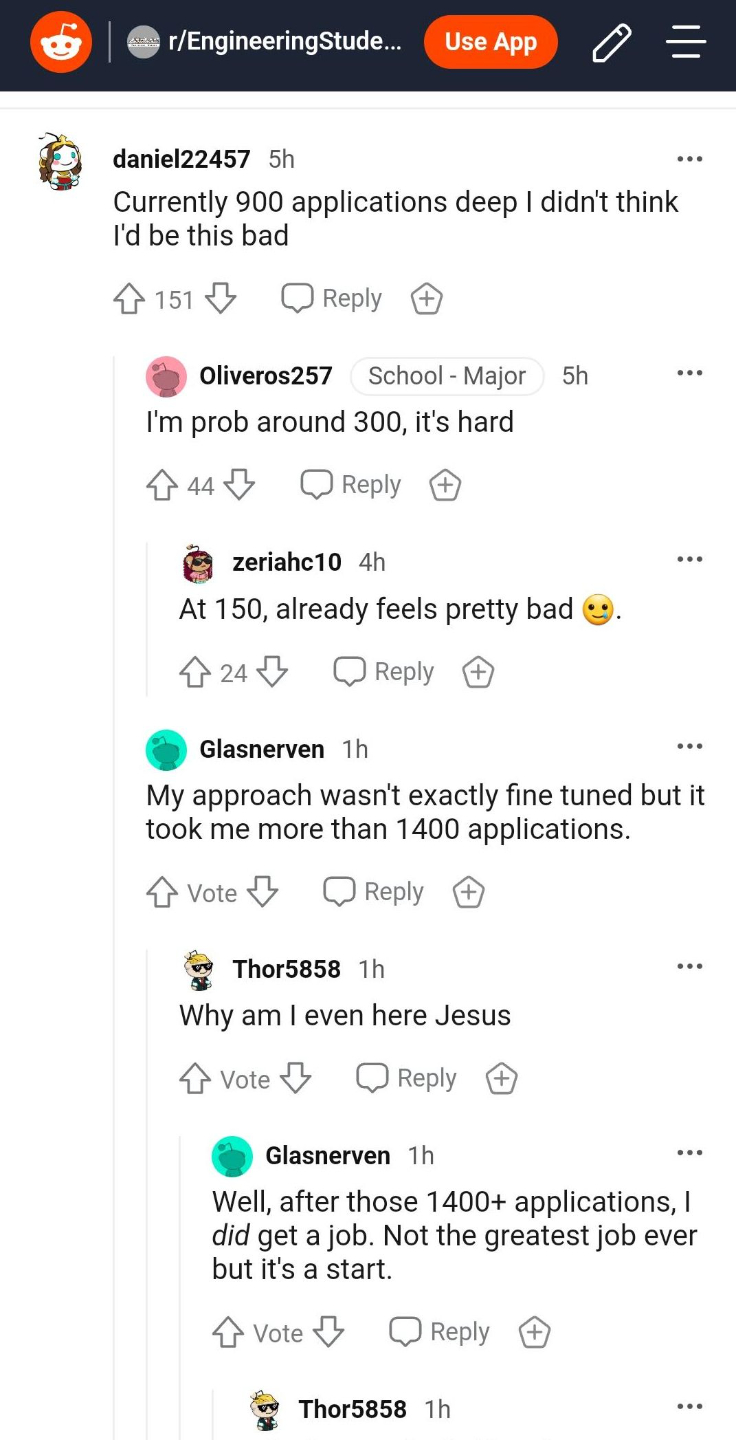Open more options for zeriahc10's comment
Image resolution: width=736 pixels, height=1440 pixels.
point(689,559)
